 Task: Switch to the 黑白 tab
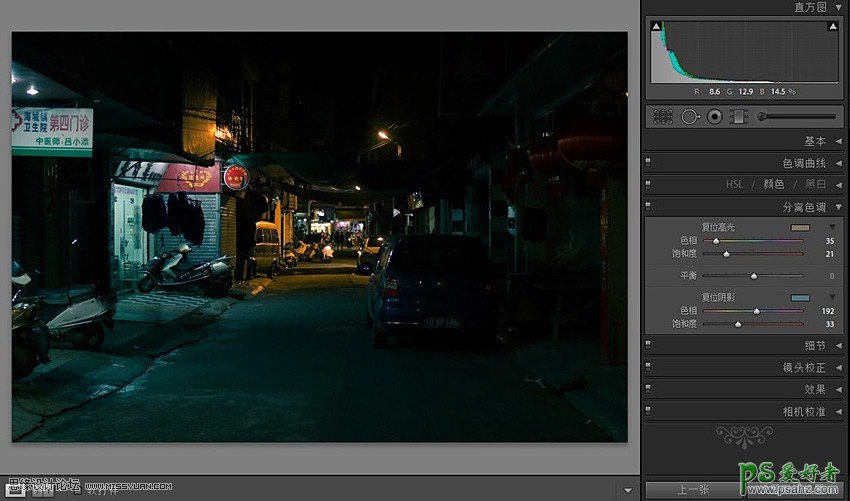[x=815, y=185]
